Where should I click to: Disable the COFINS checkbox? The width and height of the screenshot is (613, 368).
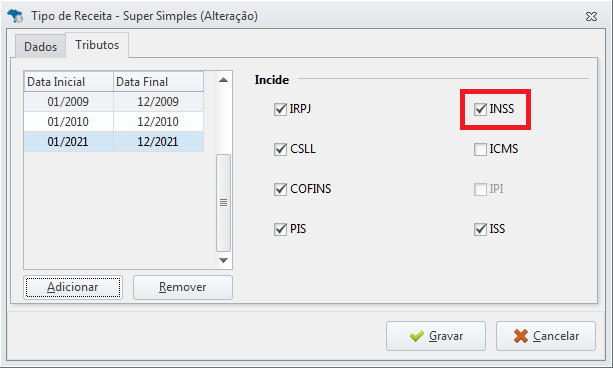tap(280, 189)
